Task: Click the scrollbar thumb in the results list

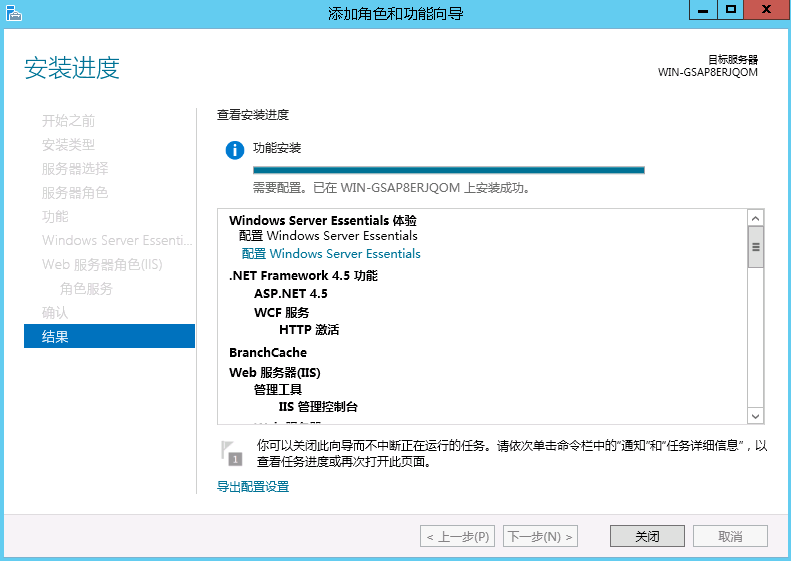Action: click(756, 247)
